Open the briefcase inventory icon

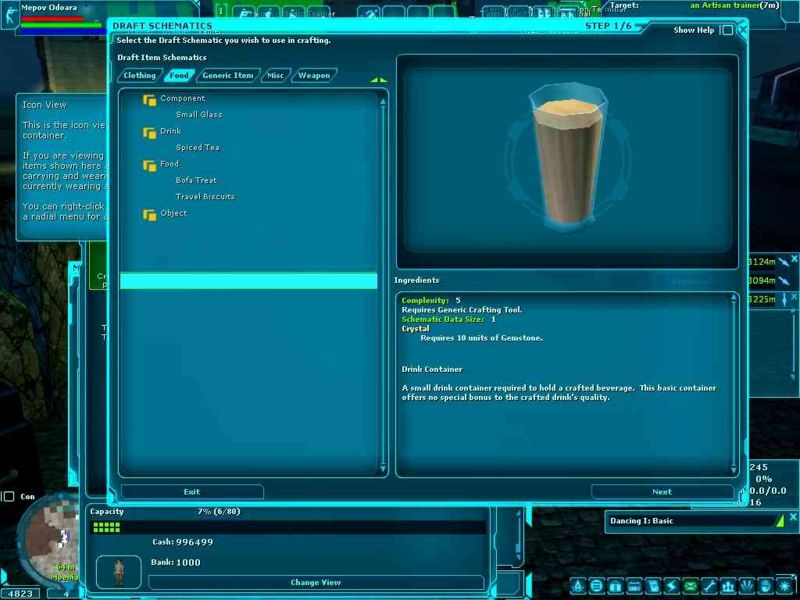pyautogui.click(x=615, y=586)
